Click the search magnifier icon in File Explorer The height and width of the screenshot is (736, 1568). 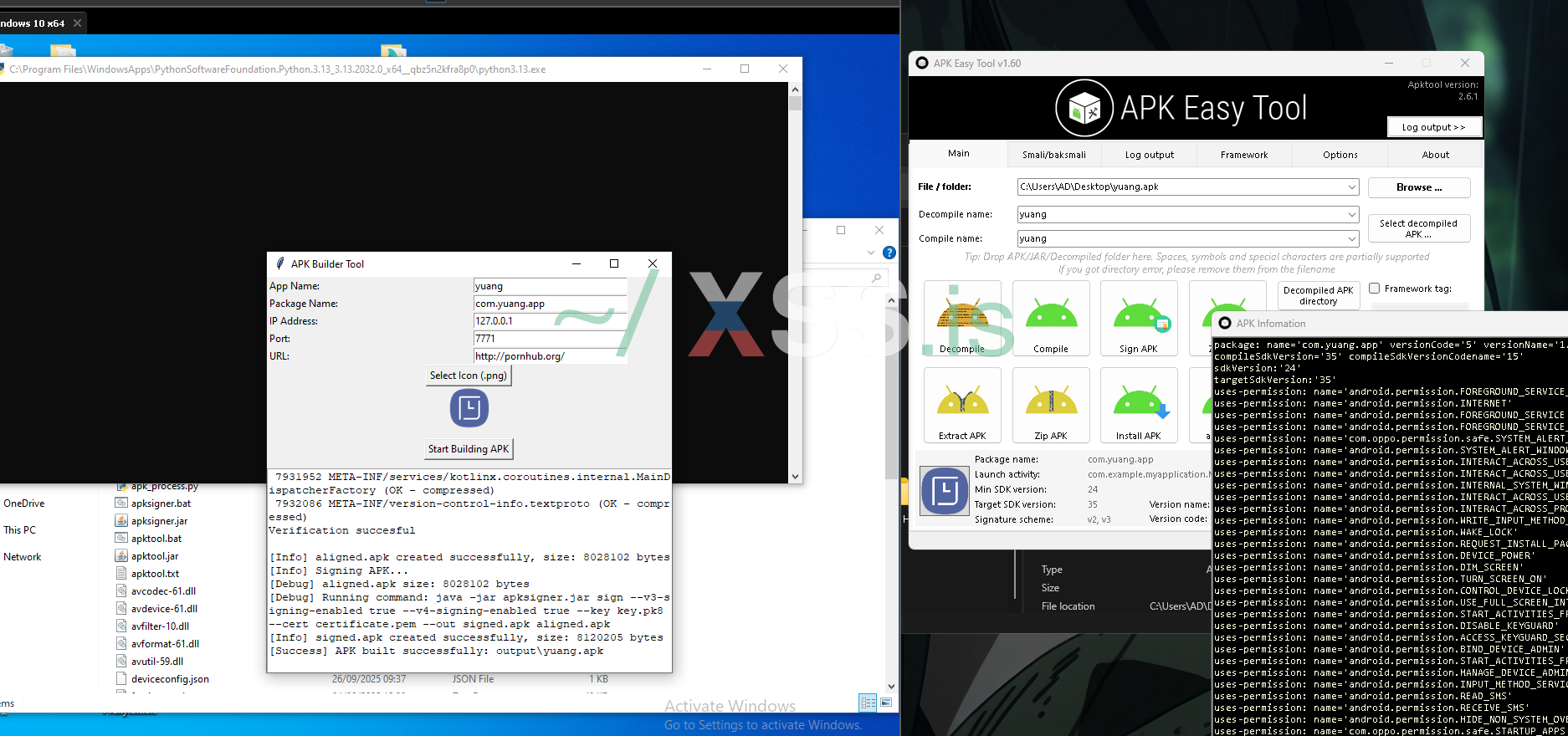tap(876, 278)
